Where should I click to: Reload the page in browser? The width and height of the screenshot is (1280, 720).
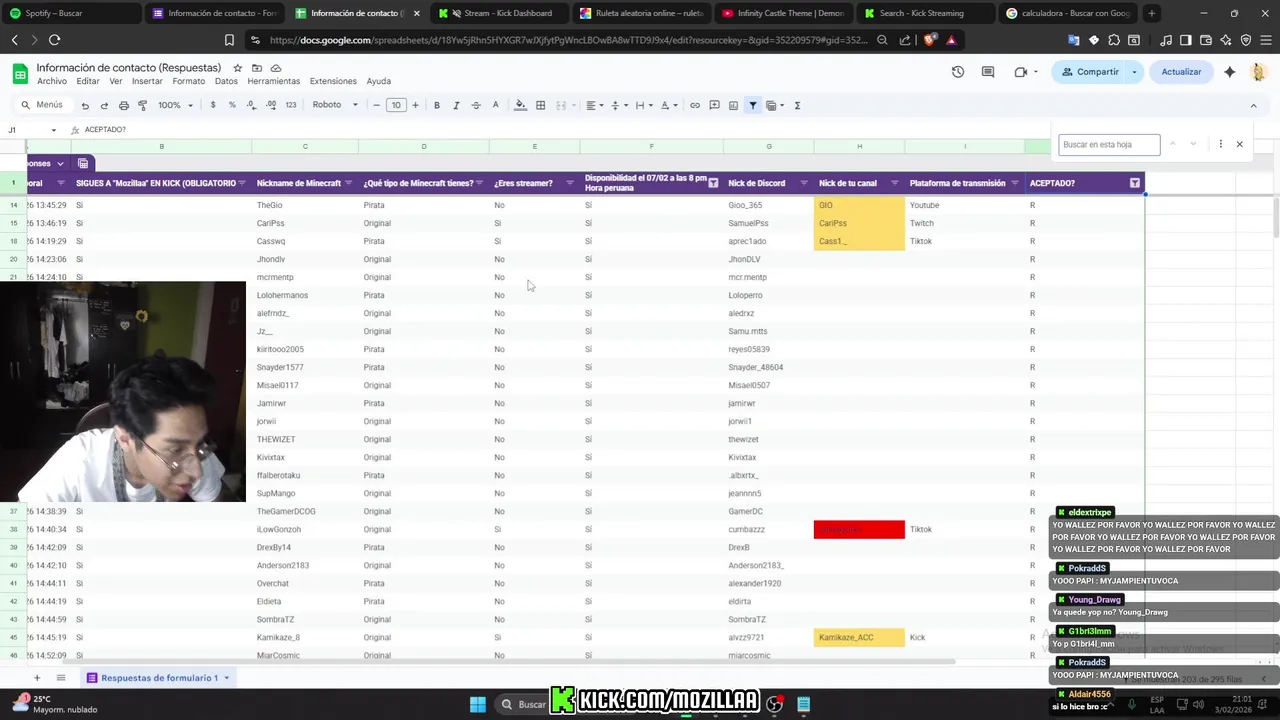[54, 40]
